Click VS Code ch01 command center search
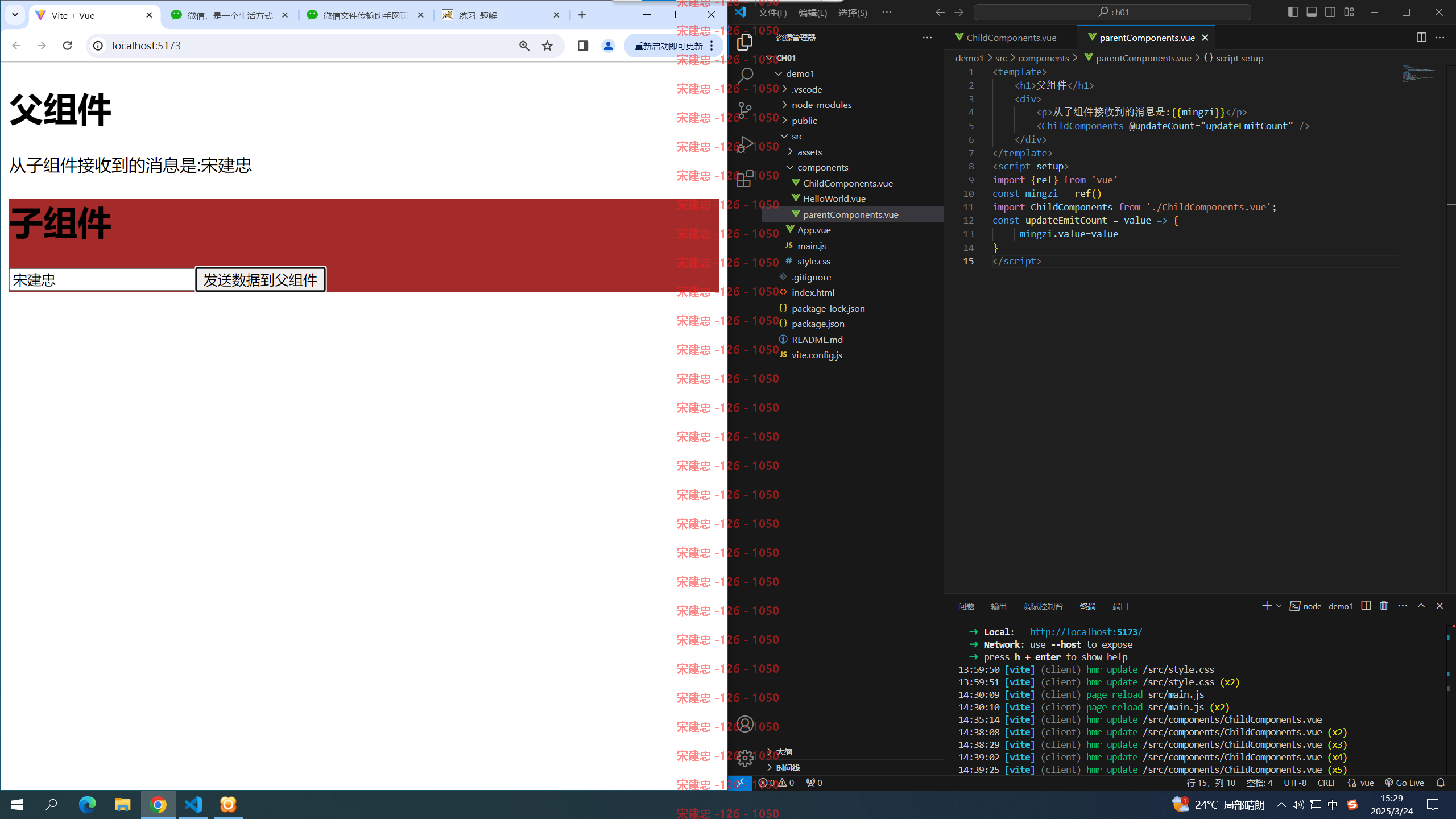Image resolution: width=1456 pixels, height=819 pixels. point(1112,12)
